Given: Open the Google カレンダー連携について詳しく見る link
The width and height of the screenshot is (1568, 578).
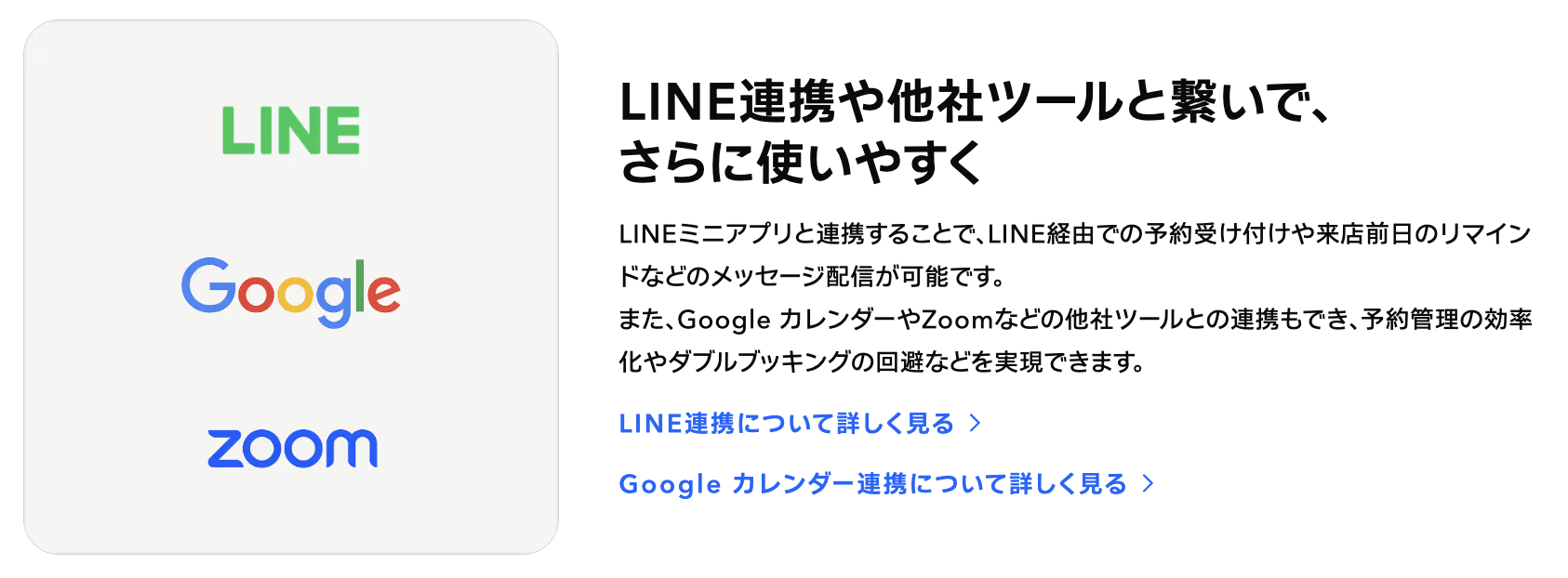Looking at the screenshot, I should pos(872,484).
